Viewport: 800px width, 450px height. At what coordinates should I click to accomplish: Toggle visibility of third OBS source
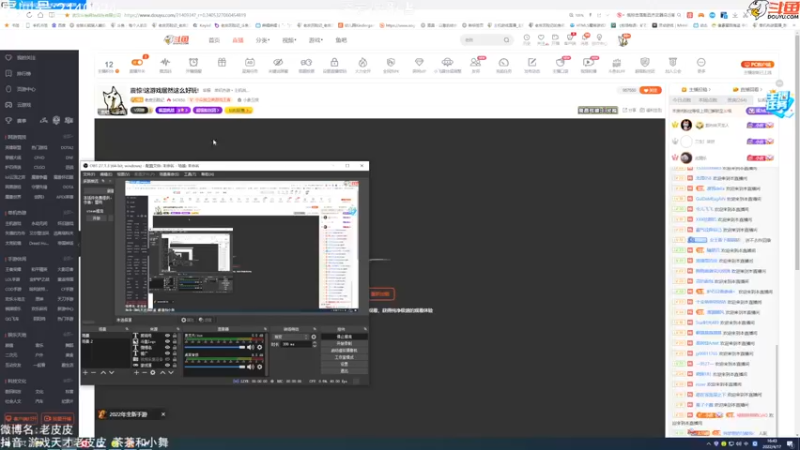(167, 347)
